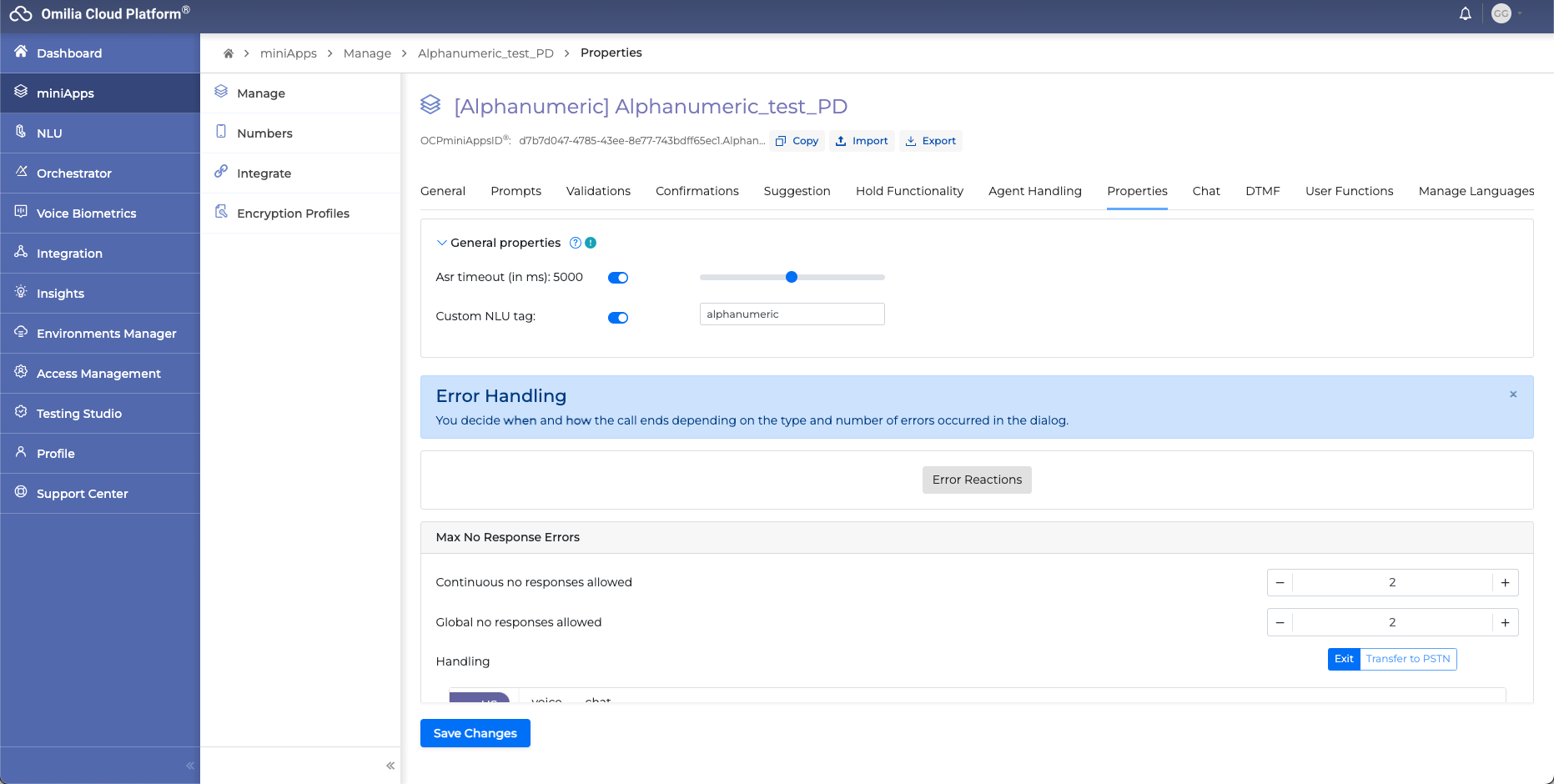
Task: Click the notification bell icon
Action: [x=1465, y=14]
